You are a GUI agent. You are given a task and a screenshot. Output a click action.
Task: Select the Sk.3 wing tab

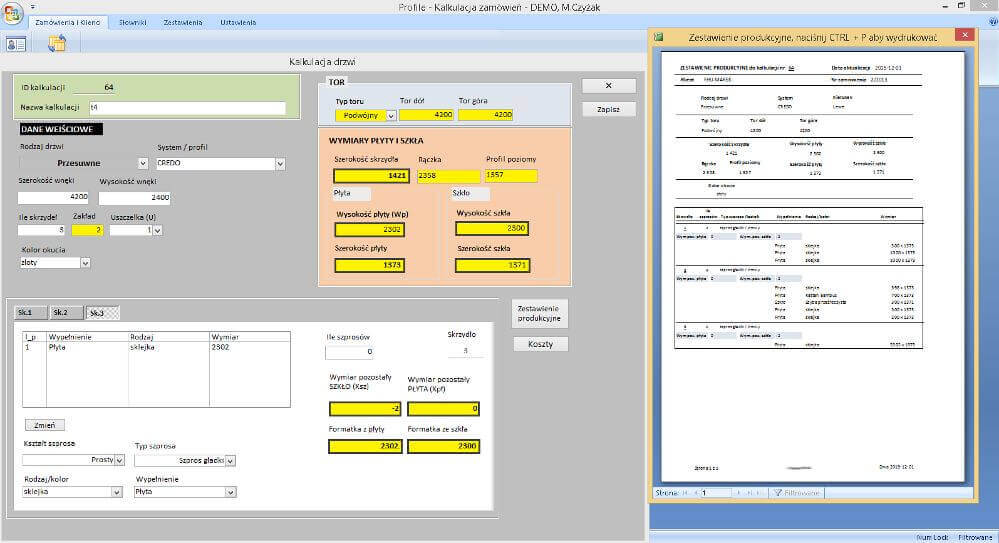click(x=103, y=313)
